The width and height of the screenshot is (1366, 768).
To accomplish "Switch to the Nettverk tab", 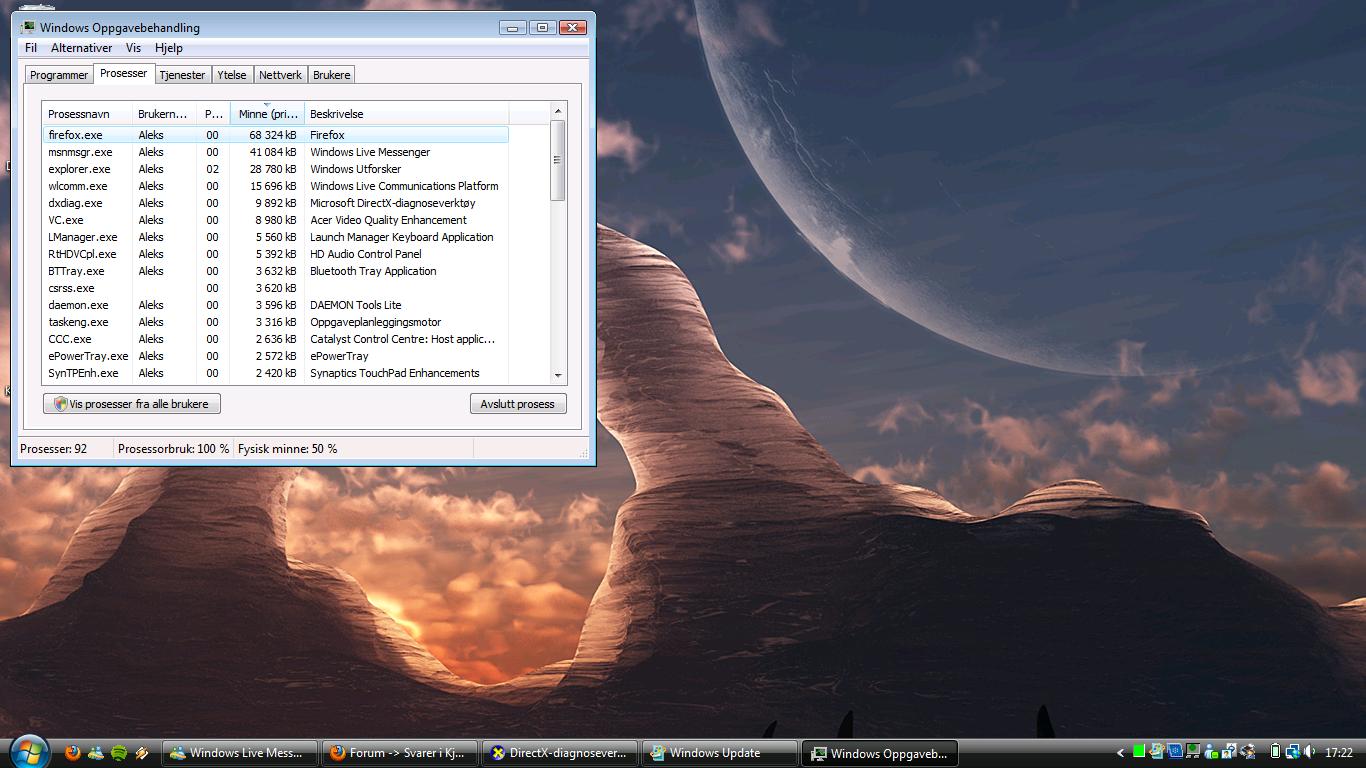I will tap(280, 75).
